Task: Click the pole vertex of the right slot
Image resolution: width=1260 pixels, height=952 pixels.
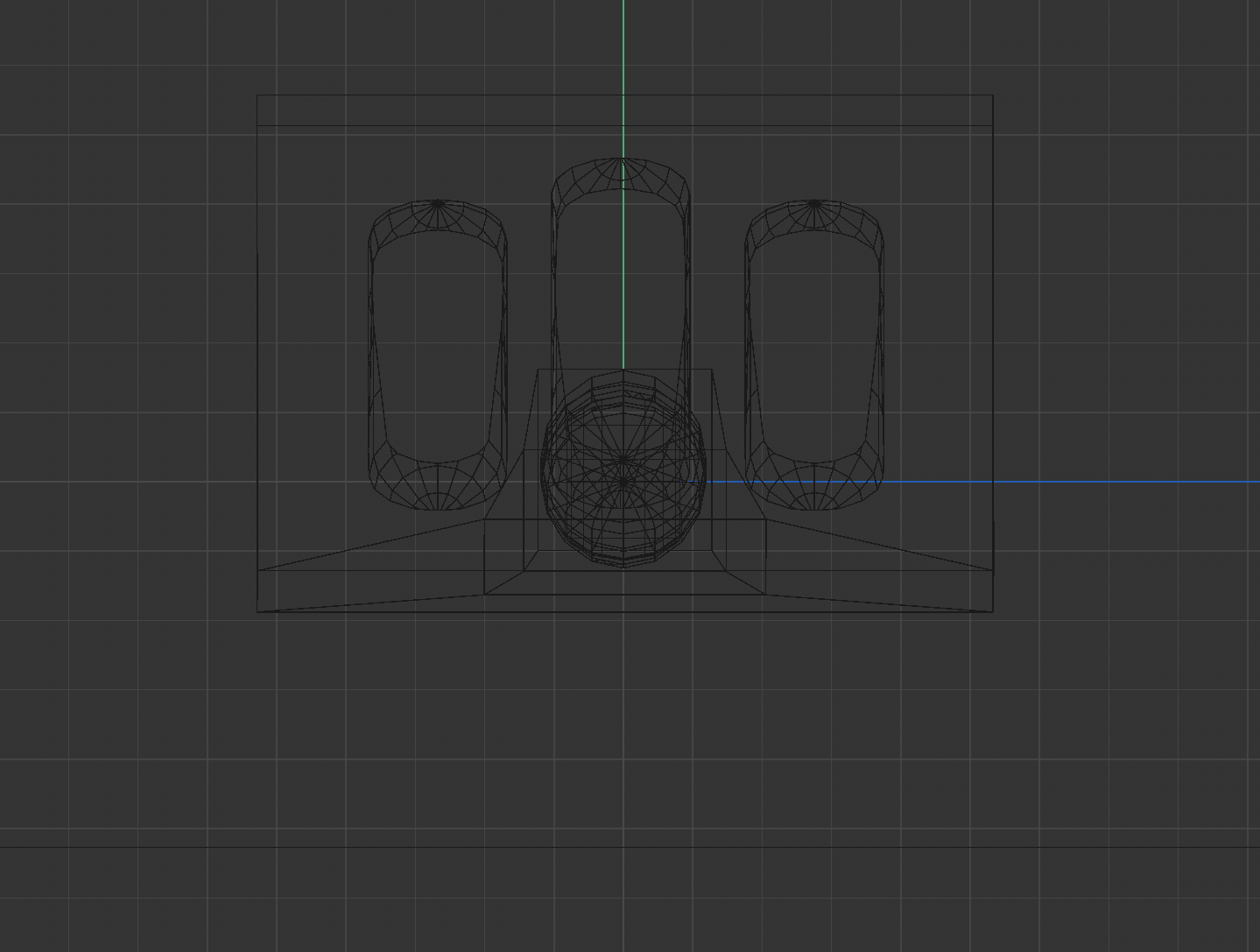Action: tap(813, 203)
